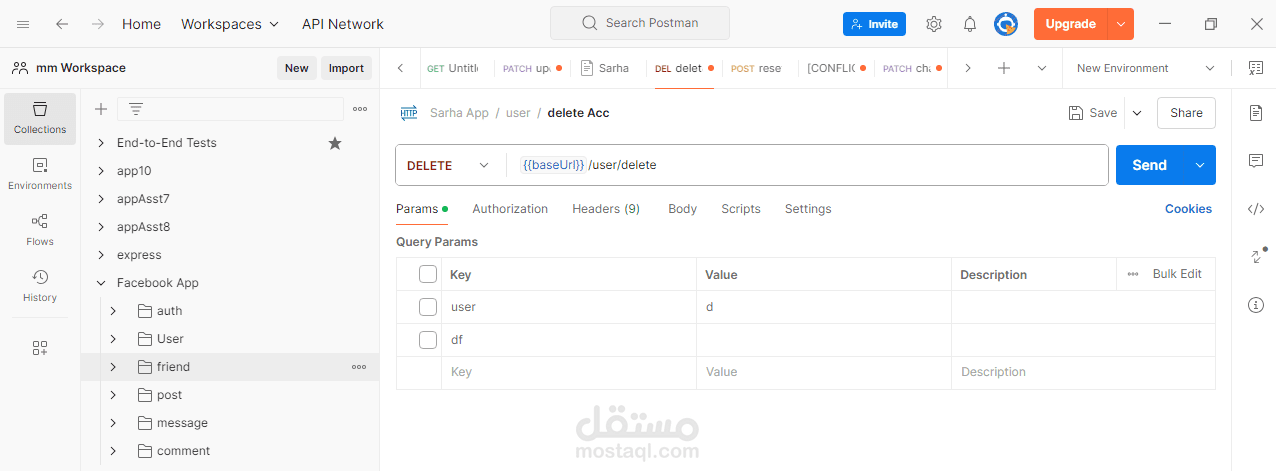This screenshot has height=471, width=1276.
Task: Enable the df param checkbox
Action: [428, 340]
